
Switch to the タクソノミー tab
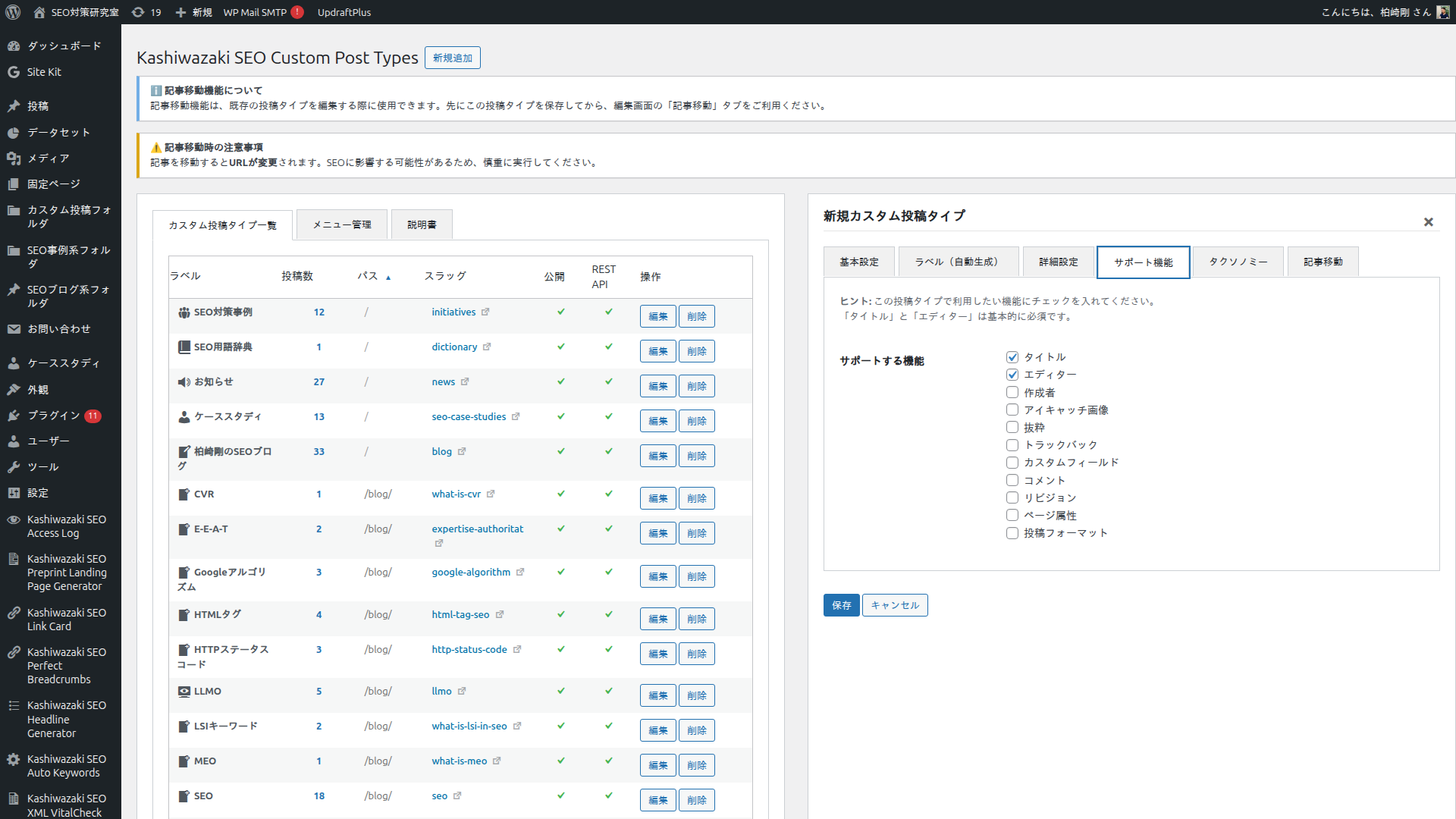(1237, 262)
